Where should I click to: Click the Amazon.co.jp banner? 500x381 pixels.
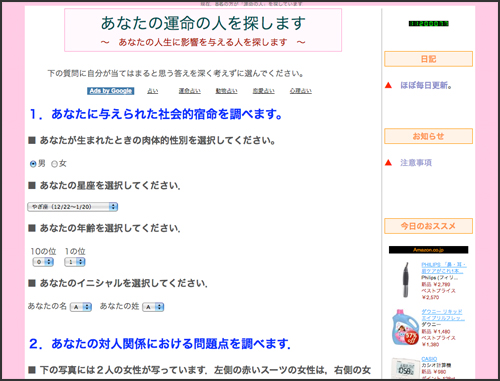(428, 250)
